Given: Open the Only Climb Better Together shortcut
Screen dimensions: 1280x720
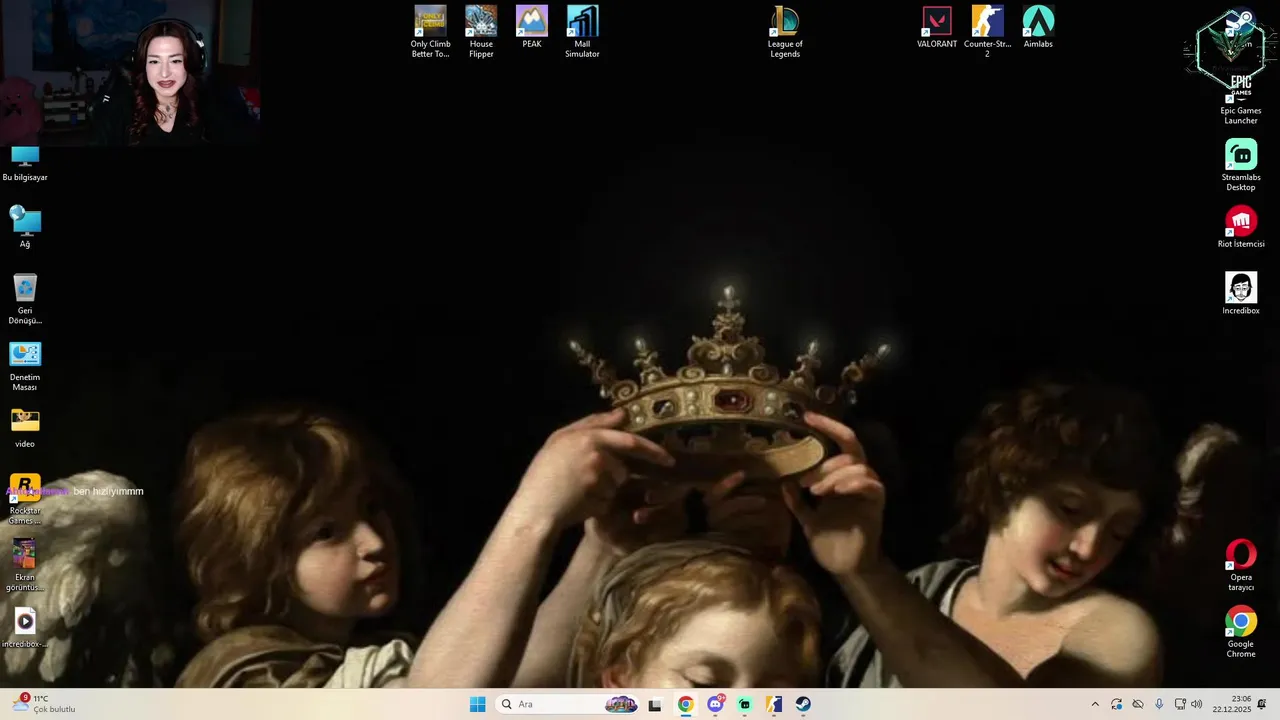Looking at the screenshot, I should pos(430,32).
